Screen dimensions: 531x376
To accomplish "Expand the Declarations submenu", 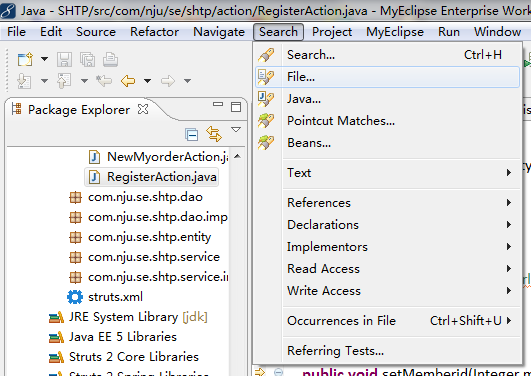I will [x=387, y=225].
